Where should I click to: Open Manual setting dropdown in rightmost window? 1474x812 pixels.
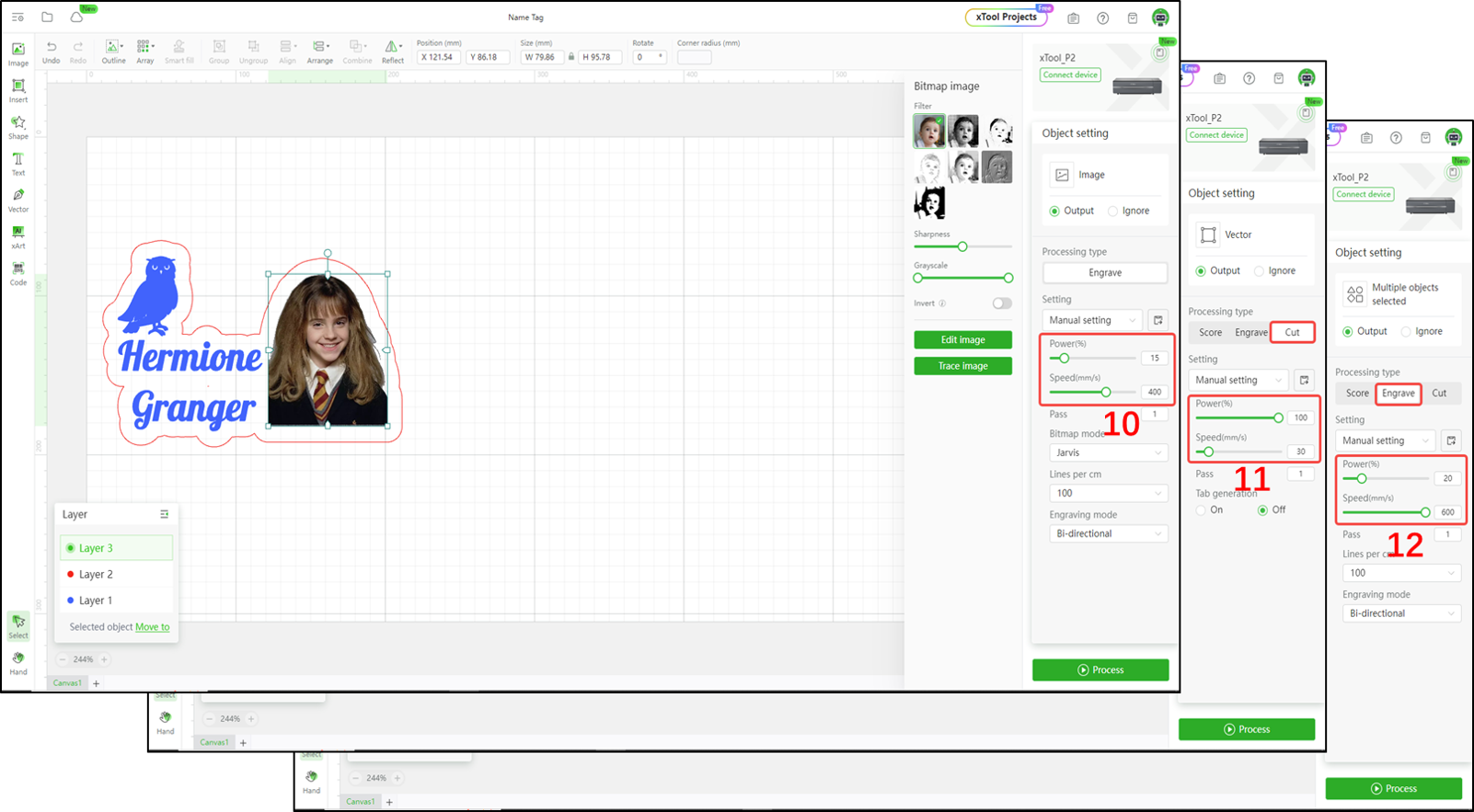click(x=1386, y=440)
